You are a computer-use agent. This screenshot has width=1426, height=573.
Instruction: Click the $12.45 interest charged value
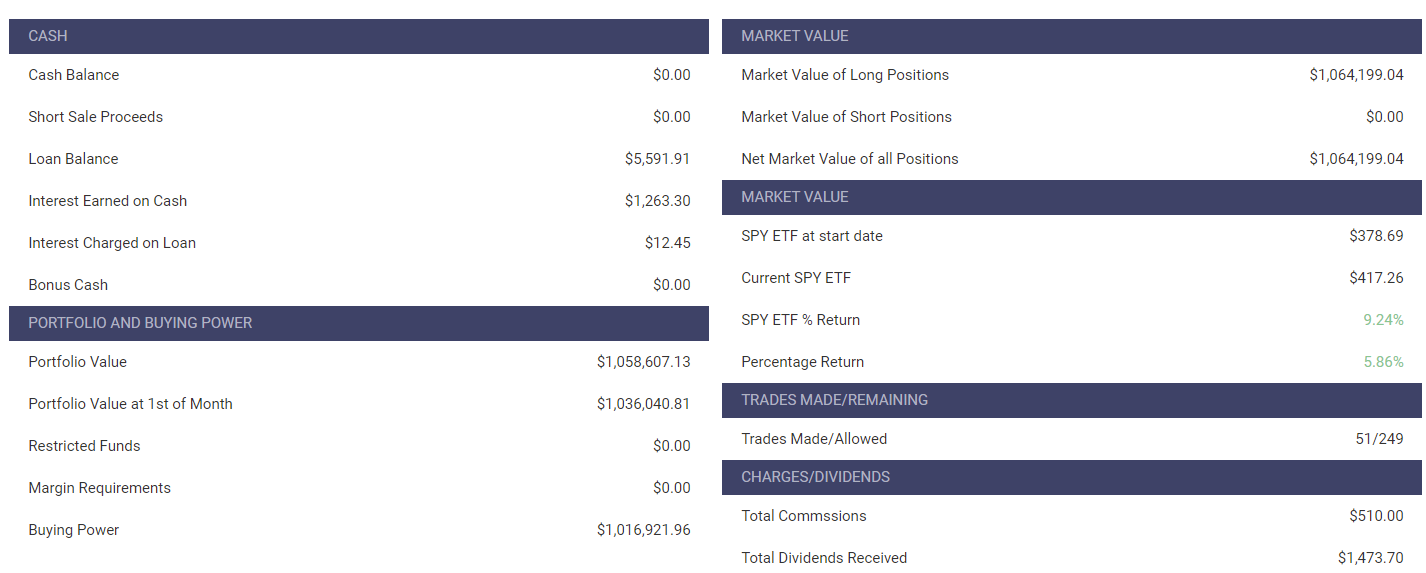(667, 243)
